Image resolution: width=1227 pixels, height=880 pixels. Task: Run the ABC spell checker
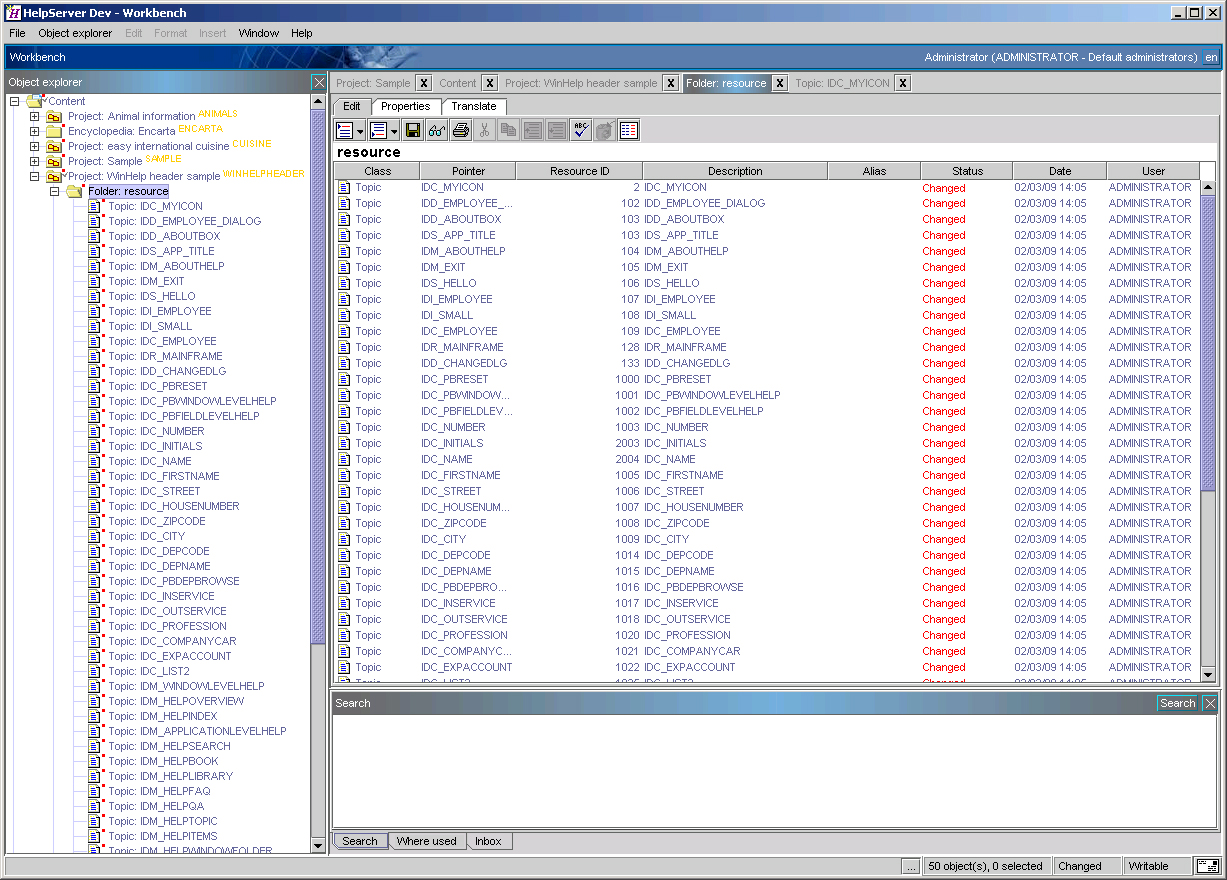[x=580, y=130]
